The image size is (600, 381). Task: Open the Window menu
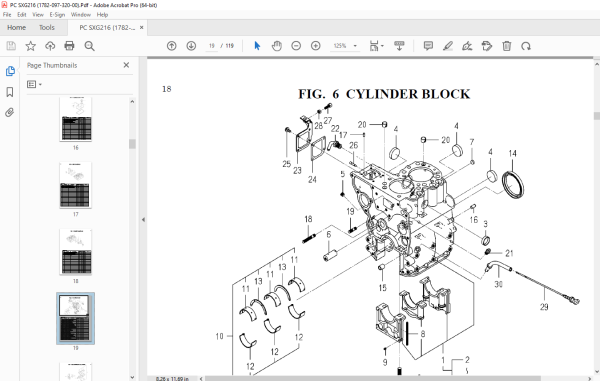(81, 15)
